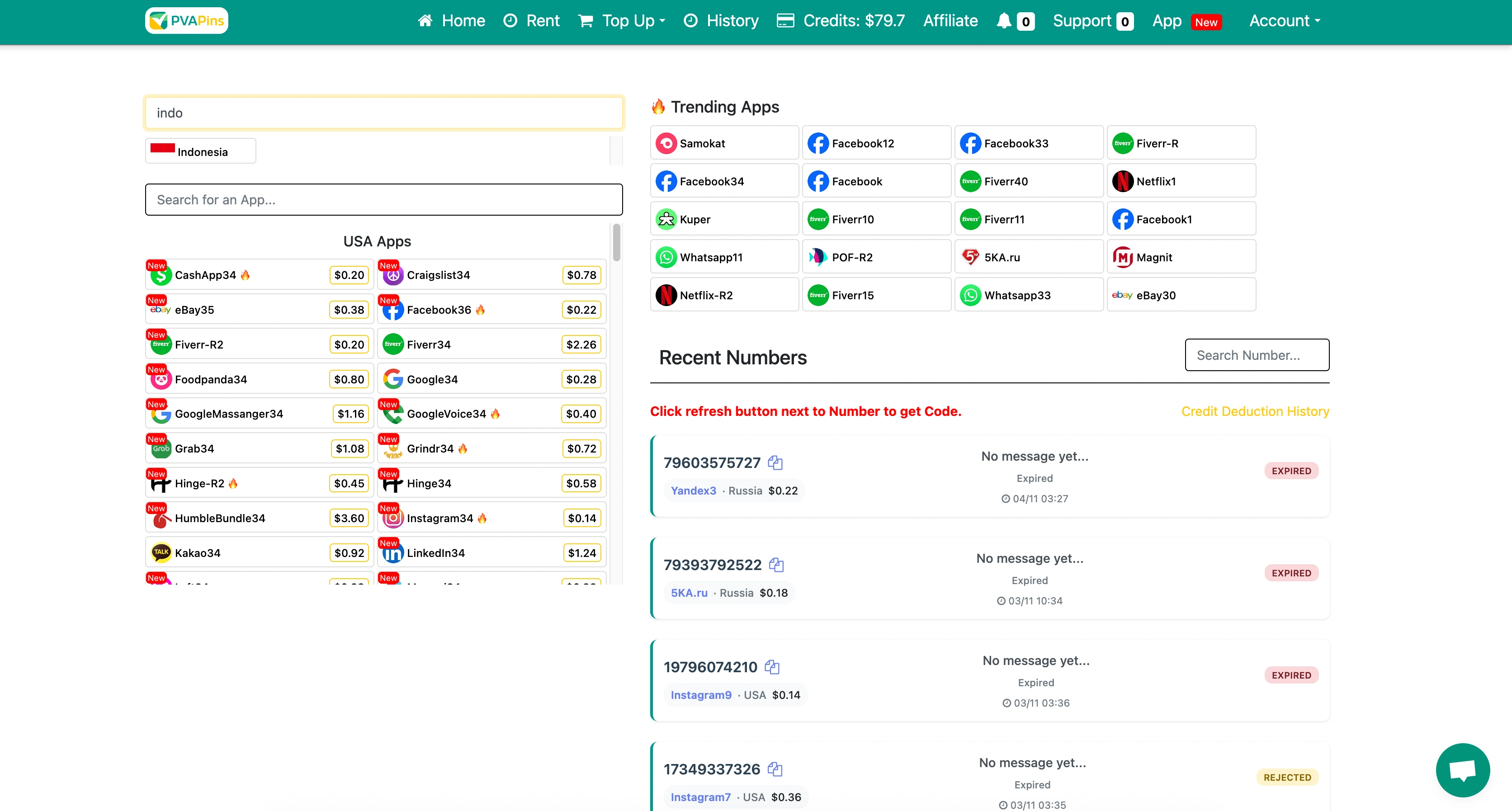The image size is (1512, 811).
Task: Open Support in navbar
Action: click(x=1093, y=21)
